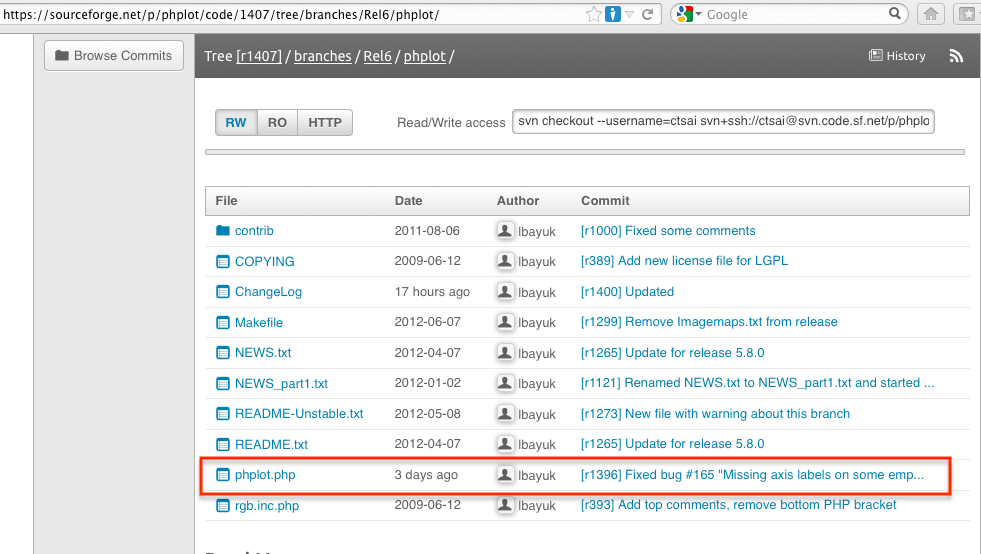Open commit r1396 Fixed bug #165
Screen dimensions: 981x554
point(752,475)
